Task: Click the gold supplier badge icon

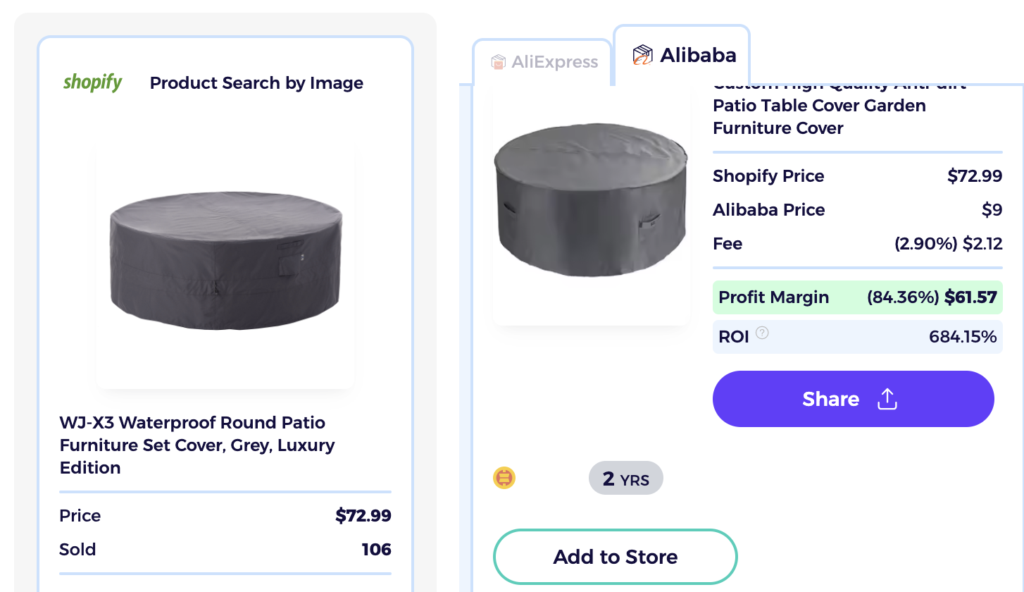Action: pos(505,478)
